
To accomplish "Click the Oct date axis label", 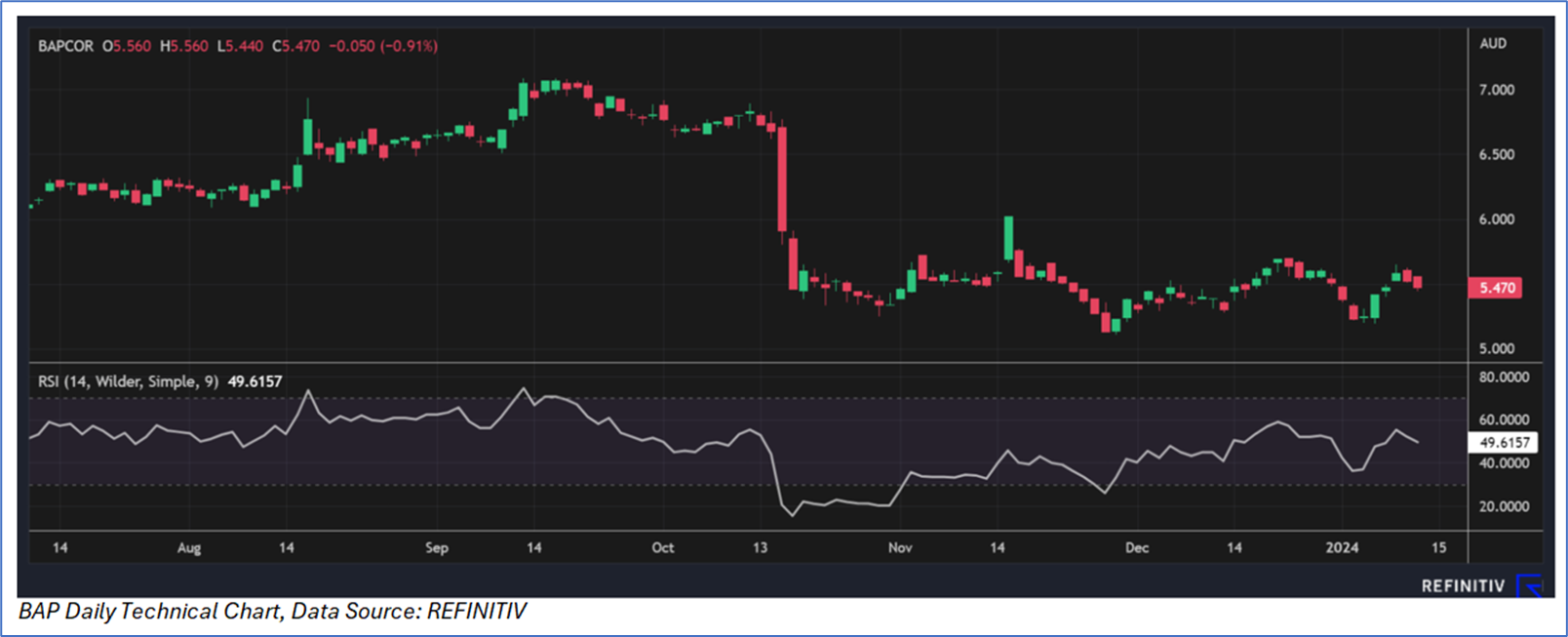I will [663, 547].
